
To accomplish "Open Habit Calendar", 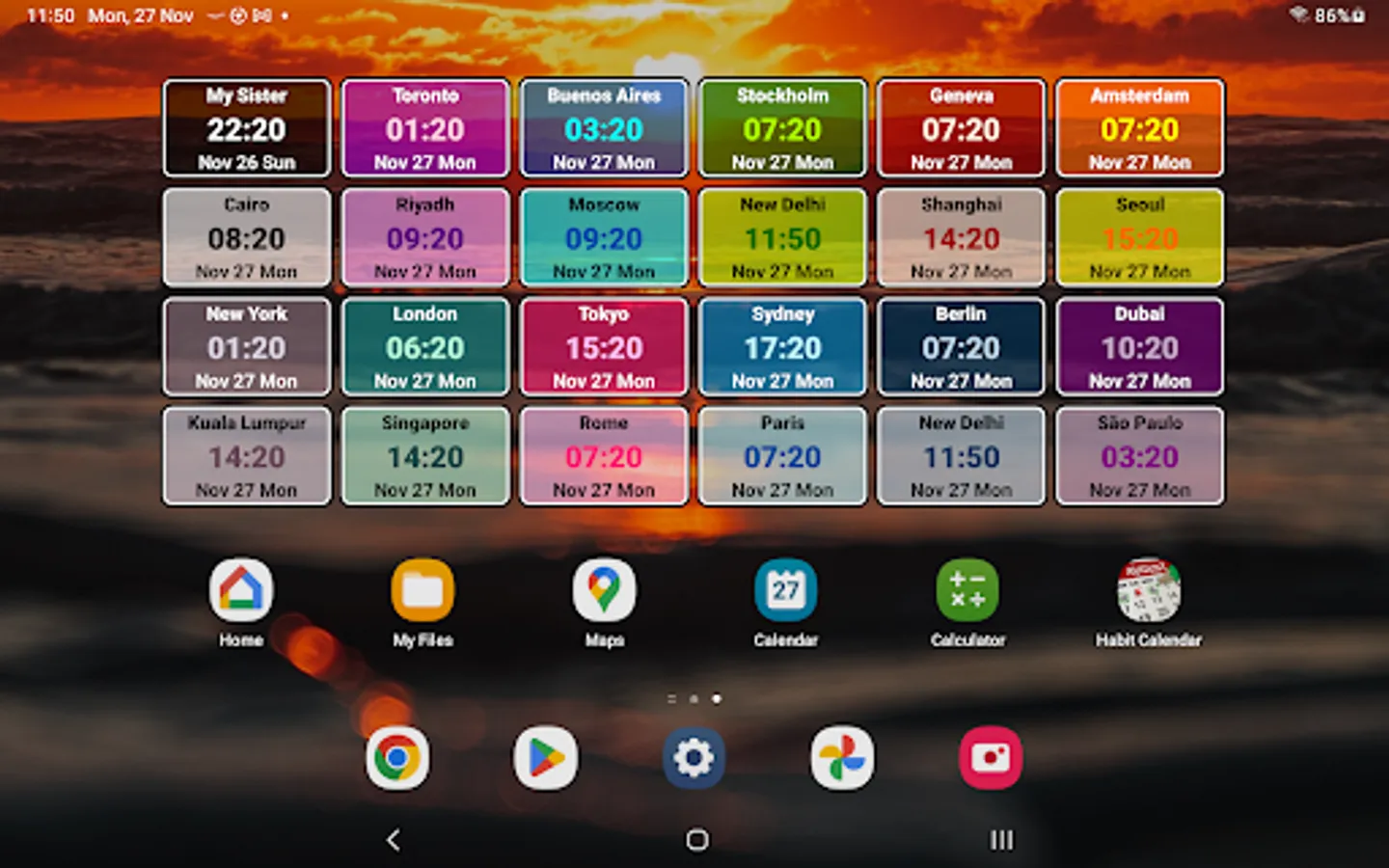I will pyautogui.click(x=1148, y=590).
